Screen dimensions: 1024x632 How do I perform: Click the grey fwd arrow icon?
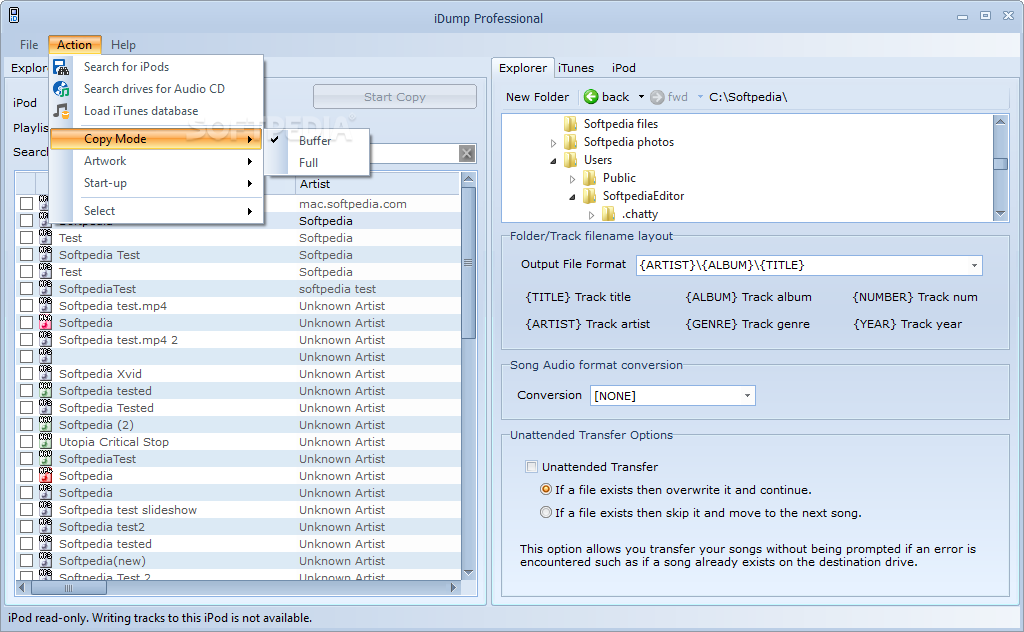[657, 97]
